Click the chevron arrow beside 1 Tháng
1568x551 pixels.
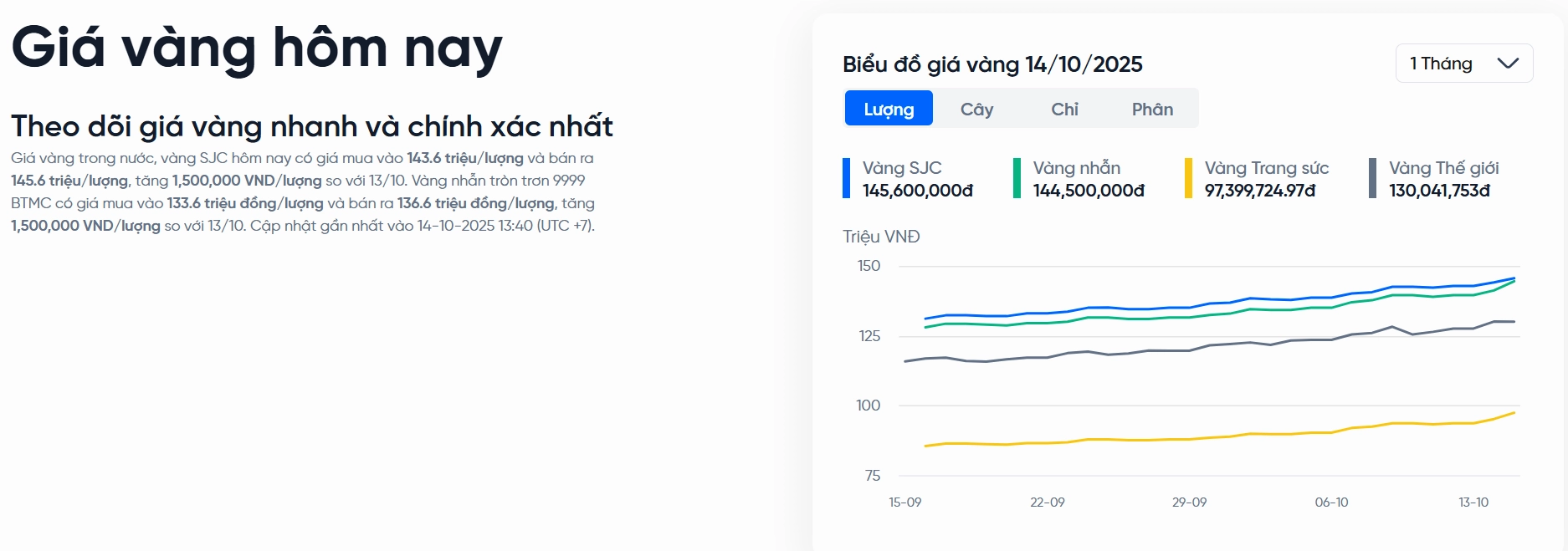coord(1508,64)
